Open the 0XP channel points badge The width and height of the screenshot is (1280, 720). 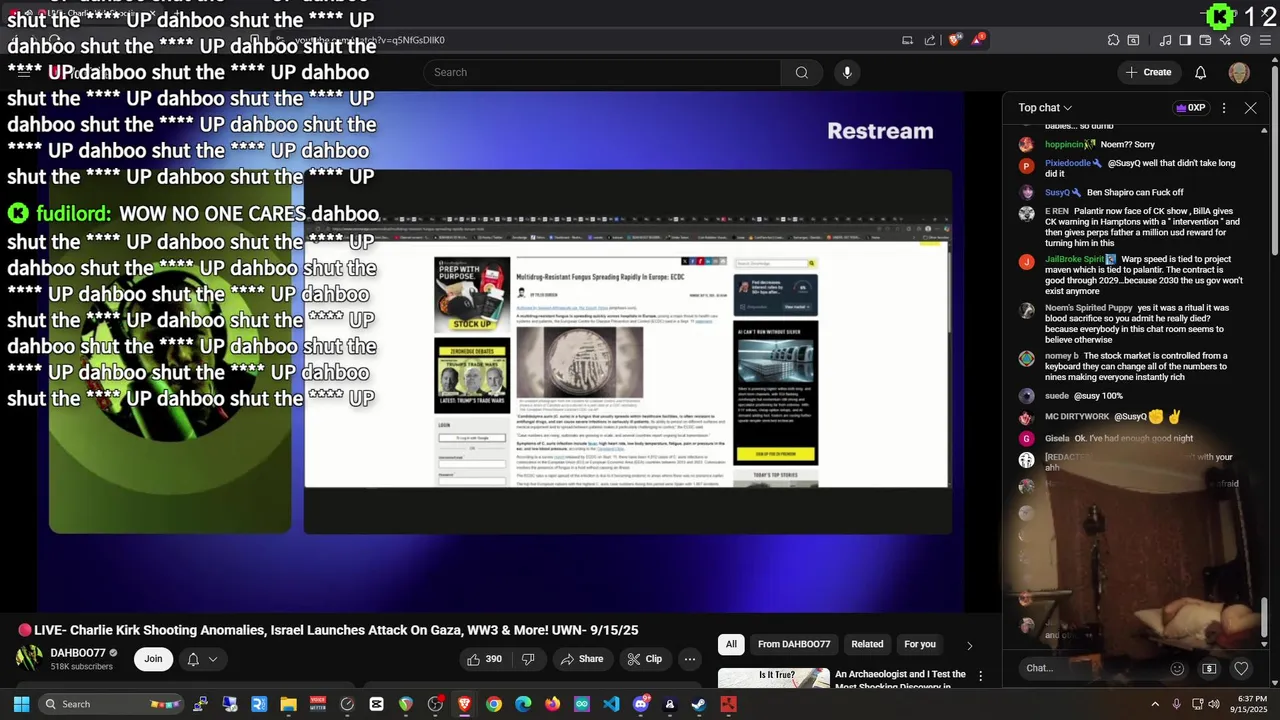[x=1190, y=108]
